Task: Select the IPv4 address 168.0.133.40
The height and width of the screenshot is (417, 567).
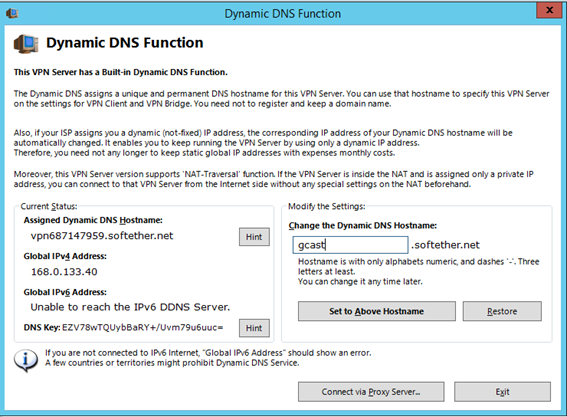Action: (x=64, y=272)
